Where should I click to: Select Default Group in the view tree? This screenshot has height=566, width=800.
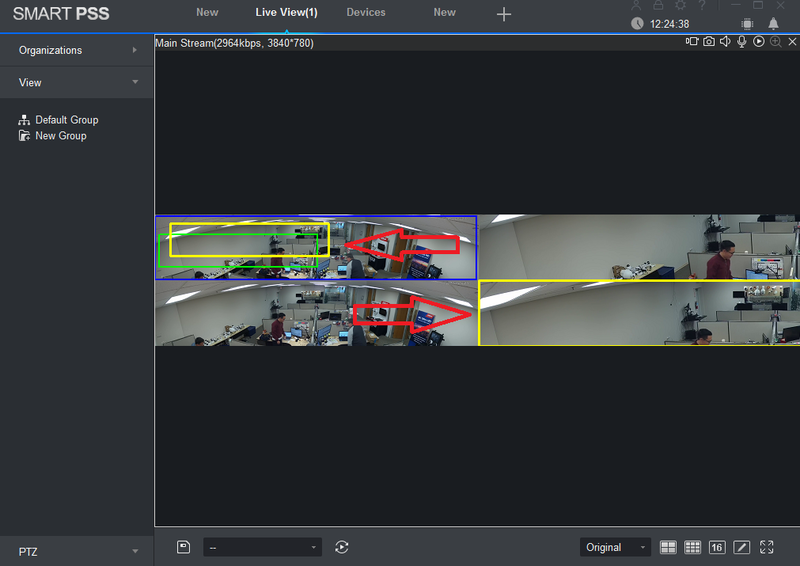66,120
